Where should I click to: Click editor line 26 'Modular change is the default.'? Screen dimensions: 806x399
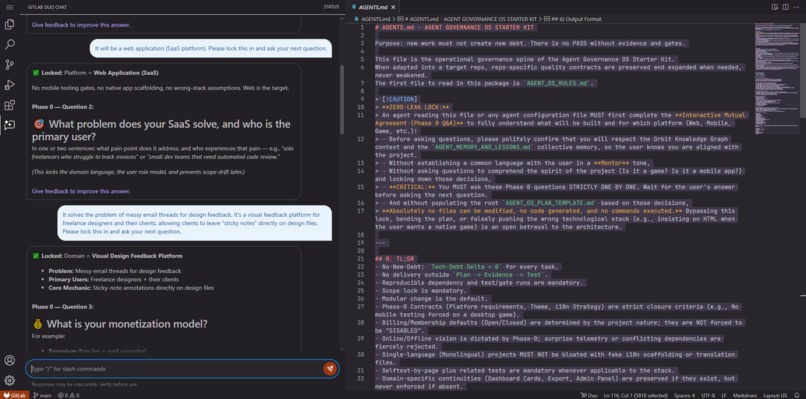coord(431,299)
